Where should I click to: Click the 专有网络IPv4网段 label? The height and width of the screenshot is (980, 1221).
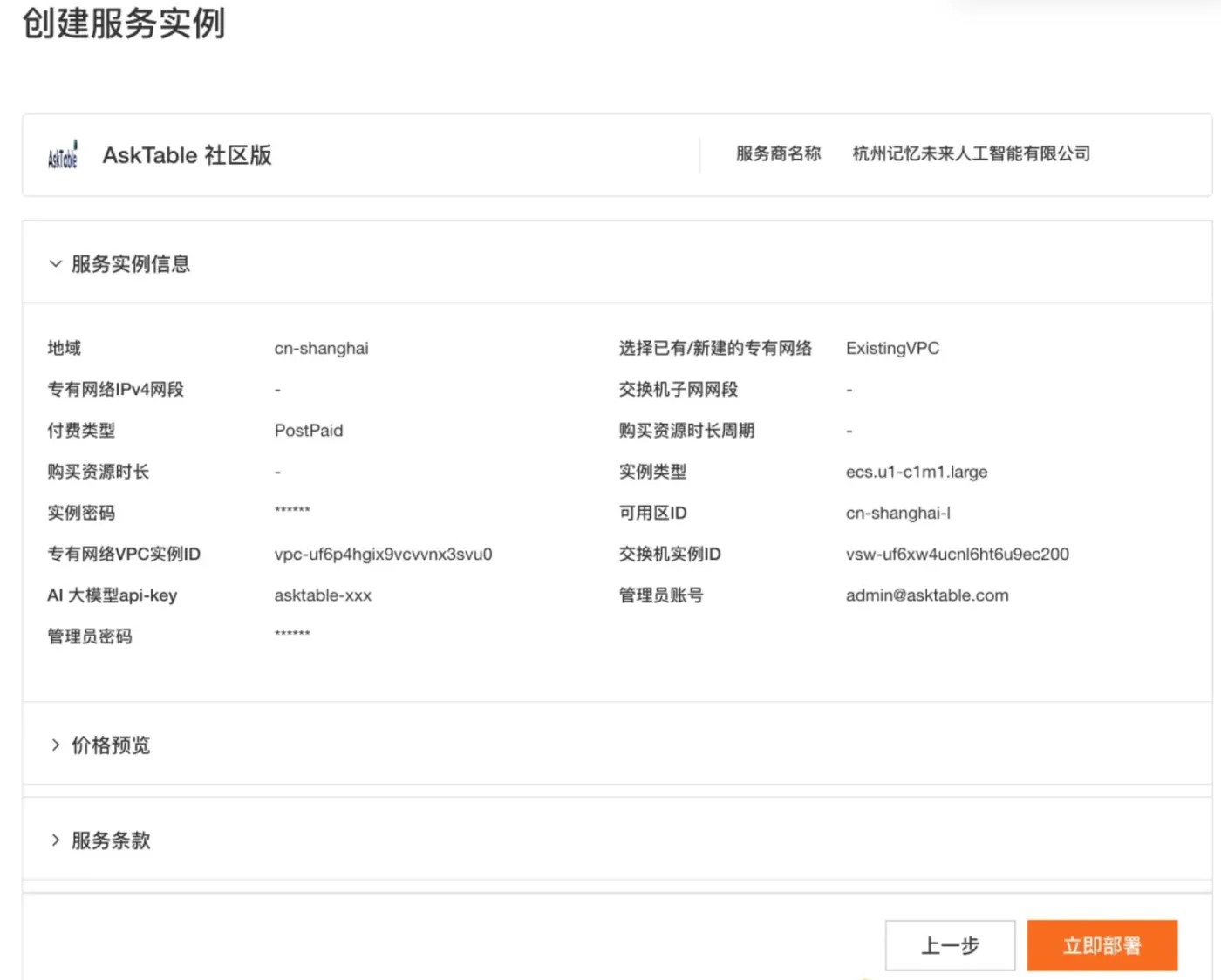tap(115, 389)
